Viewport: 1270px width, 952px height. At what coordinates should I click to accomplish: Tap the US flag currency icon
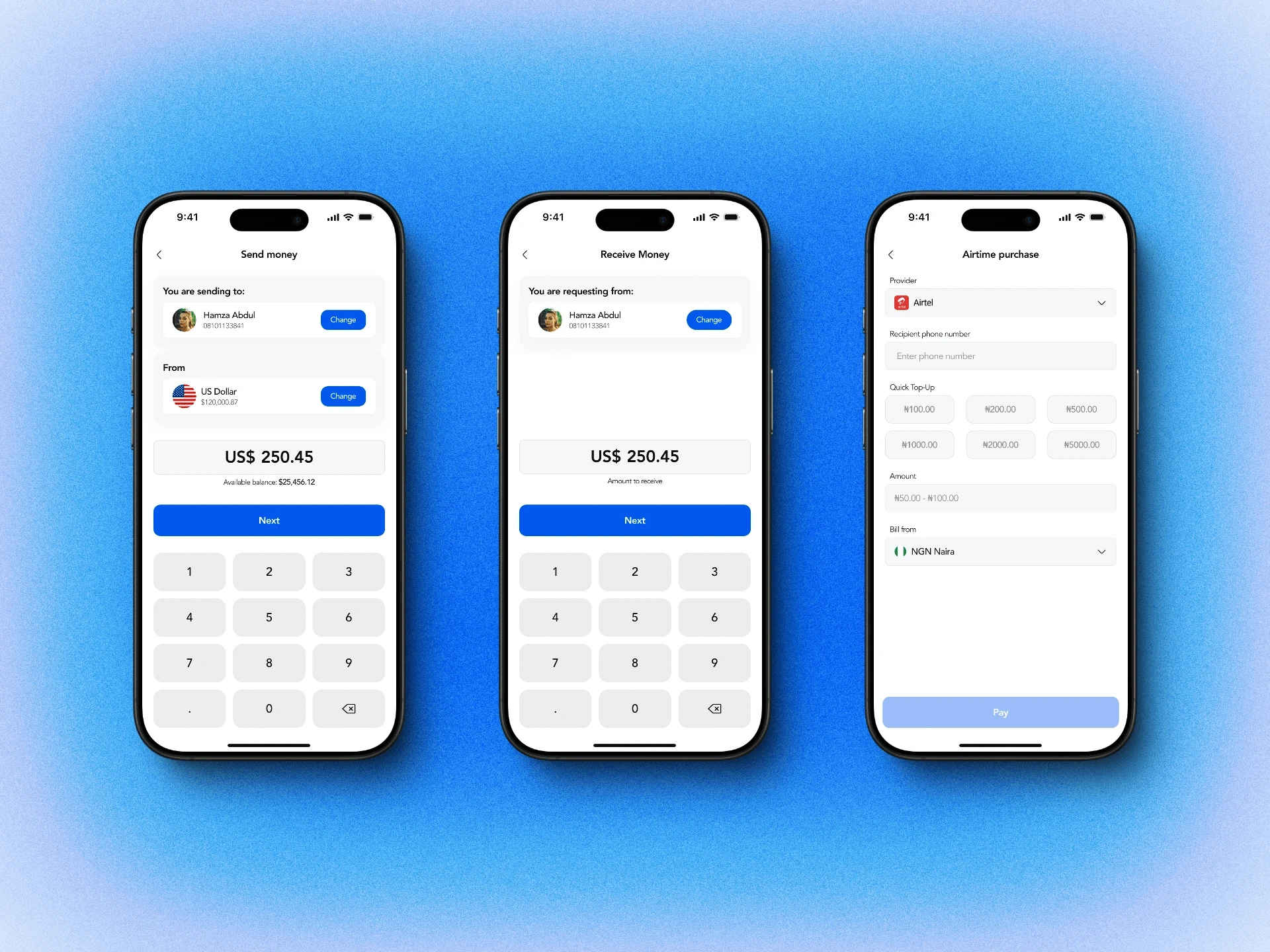point(183,395)
